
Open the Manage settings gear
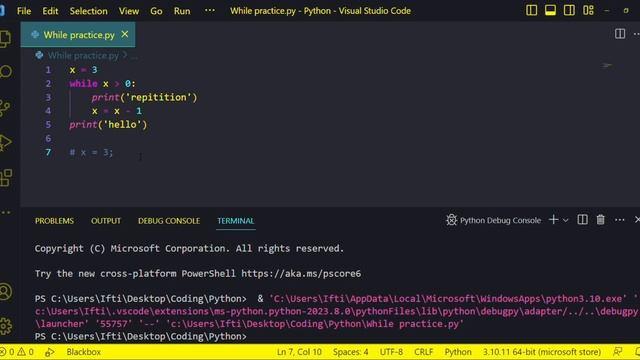(6, 326)
